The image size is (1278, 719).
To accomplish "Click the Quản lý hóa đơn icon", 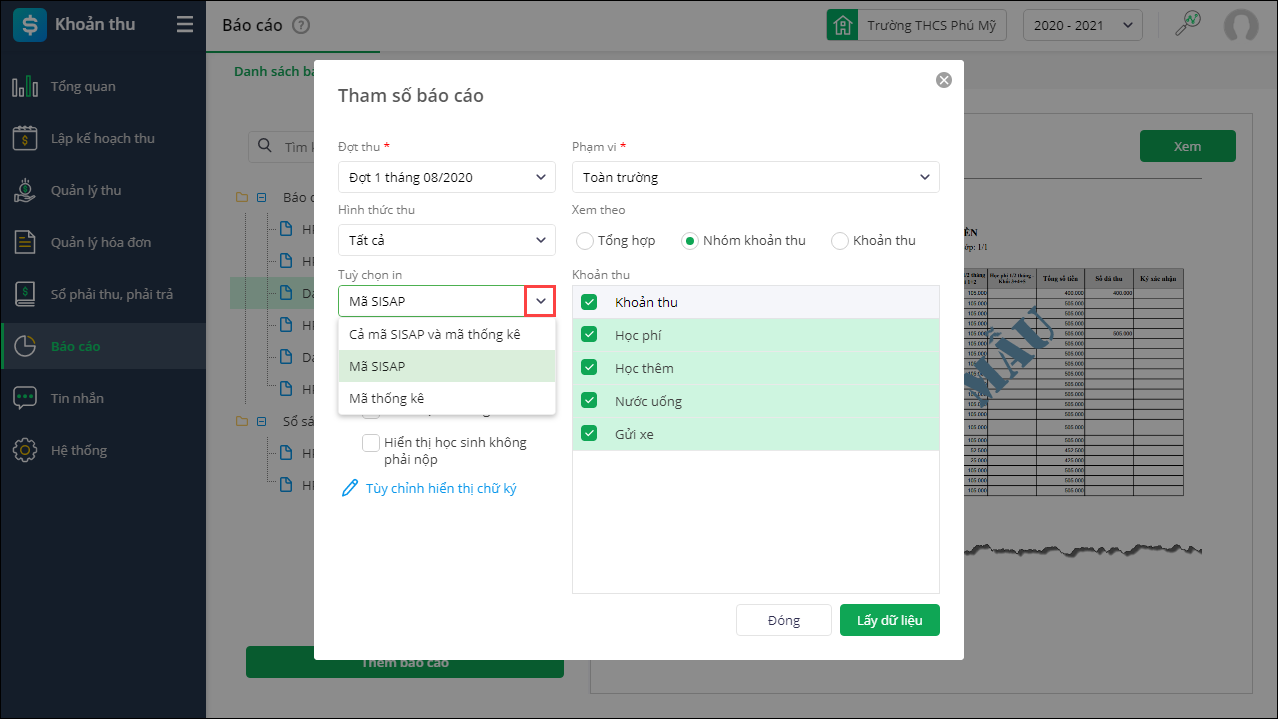I will click(x=25, y=243).
